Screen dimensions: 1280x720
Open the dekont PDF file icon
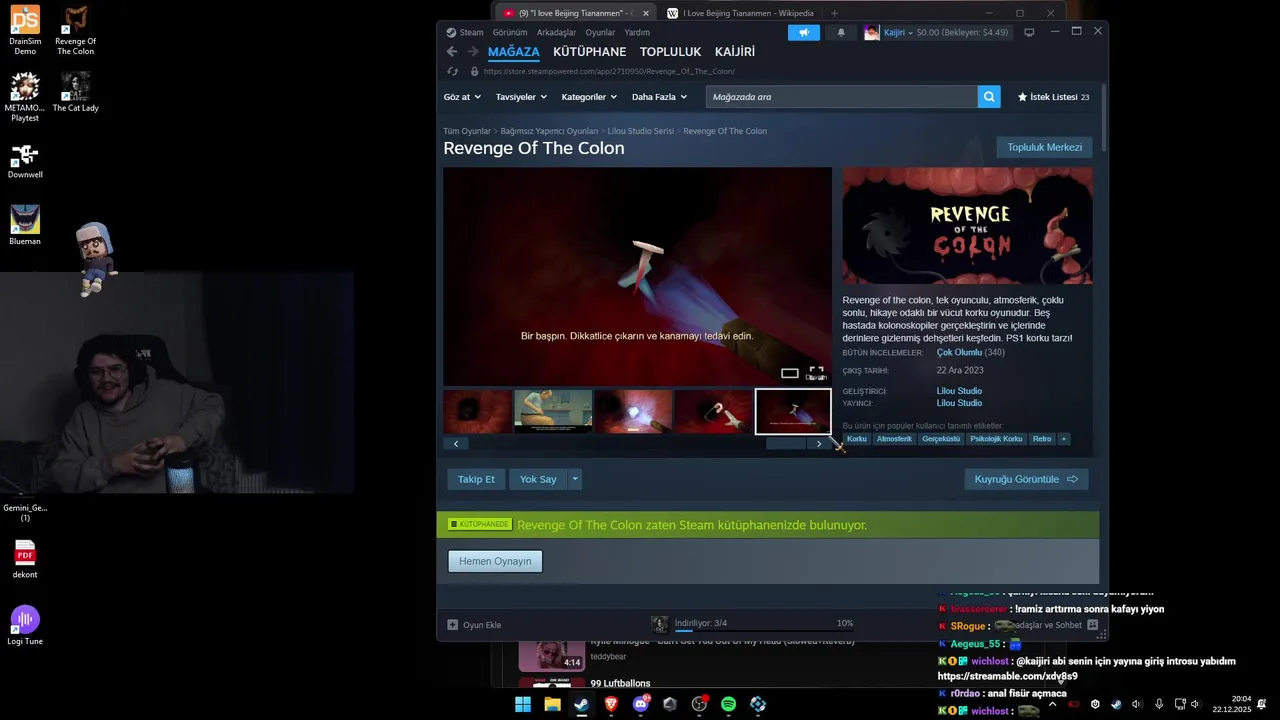click(x=25, y=560)
